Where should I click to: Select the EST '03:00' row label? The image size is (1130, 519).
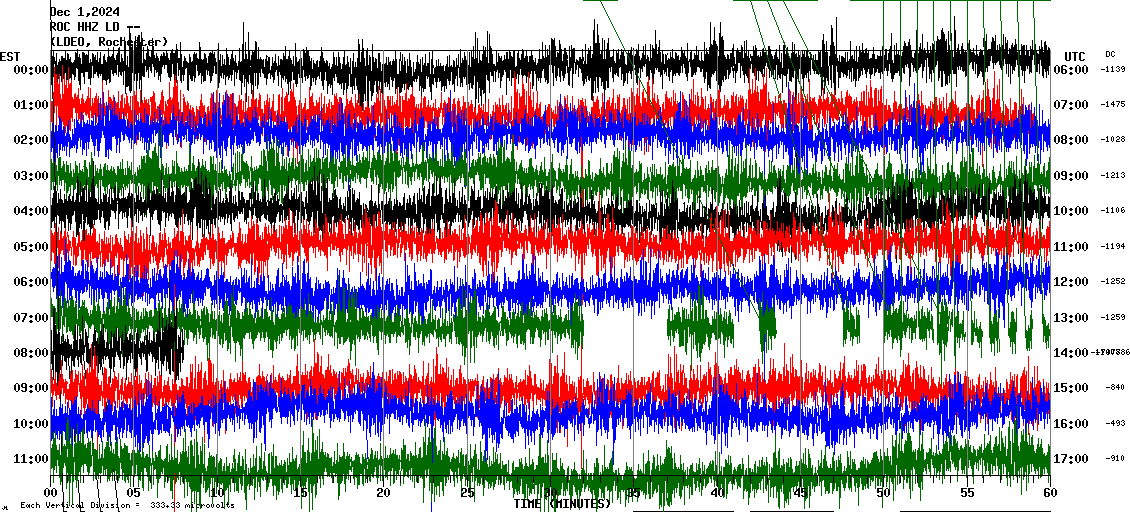click(30, 176)
